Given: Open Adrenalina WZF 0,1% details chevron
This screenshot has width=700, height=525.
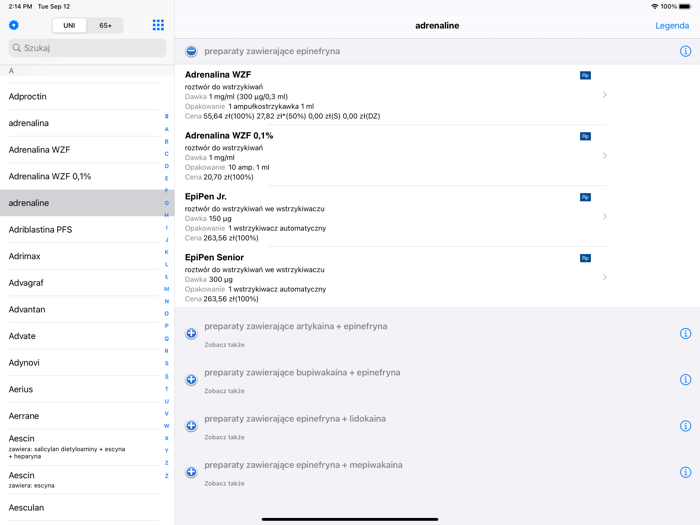Looking at the screenshot, I should [604, 155].
